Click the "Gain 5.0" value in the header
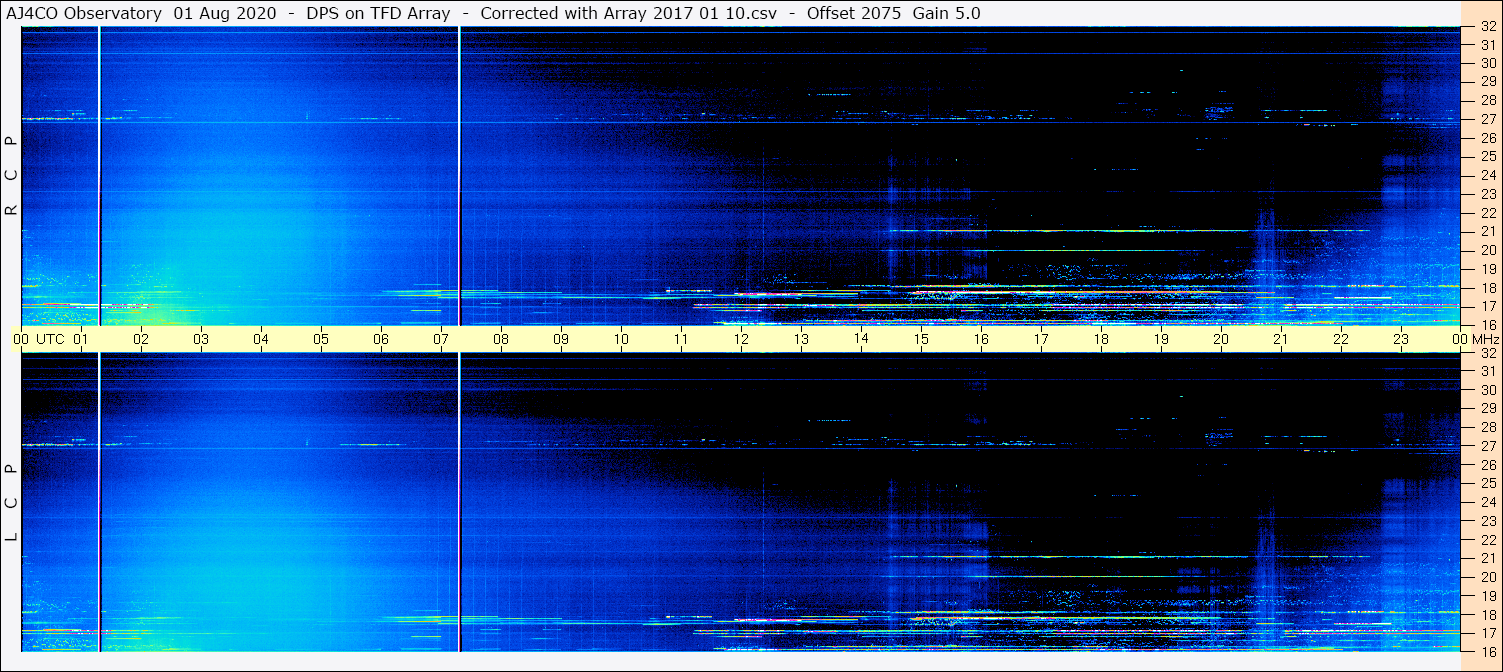The height and width of the screenshot is (672, 1503). 946,13
